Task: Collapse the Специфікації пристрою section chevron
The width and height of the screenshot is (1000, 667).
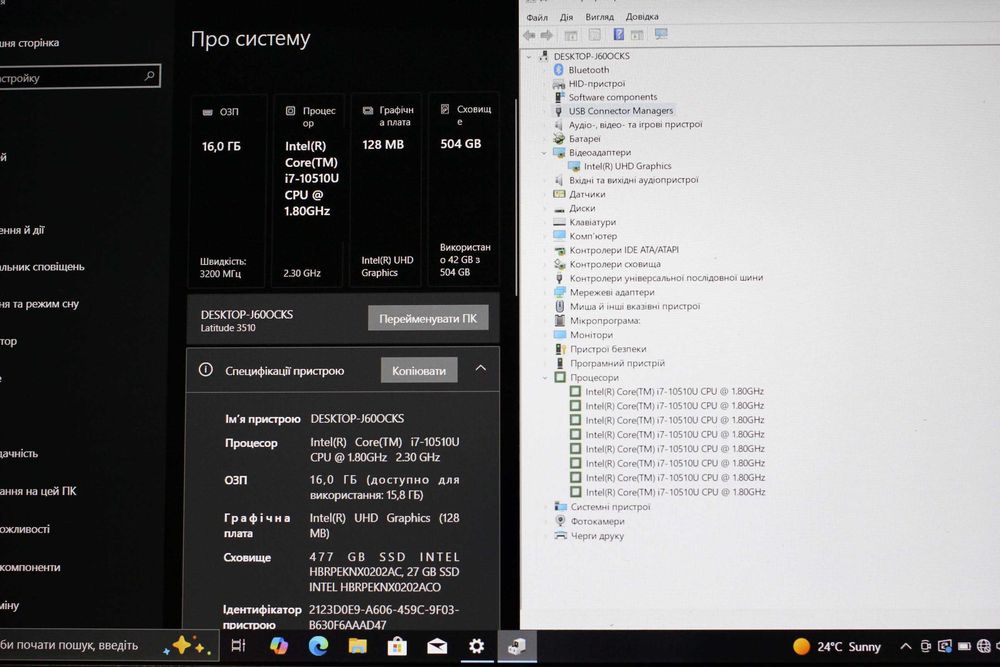Action: point(480,368)
